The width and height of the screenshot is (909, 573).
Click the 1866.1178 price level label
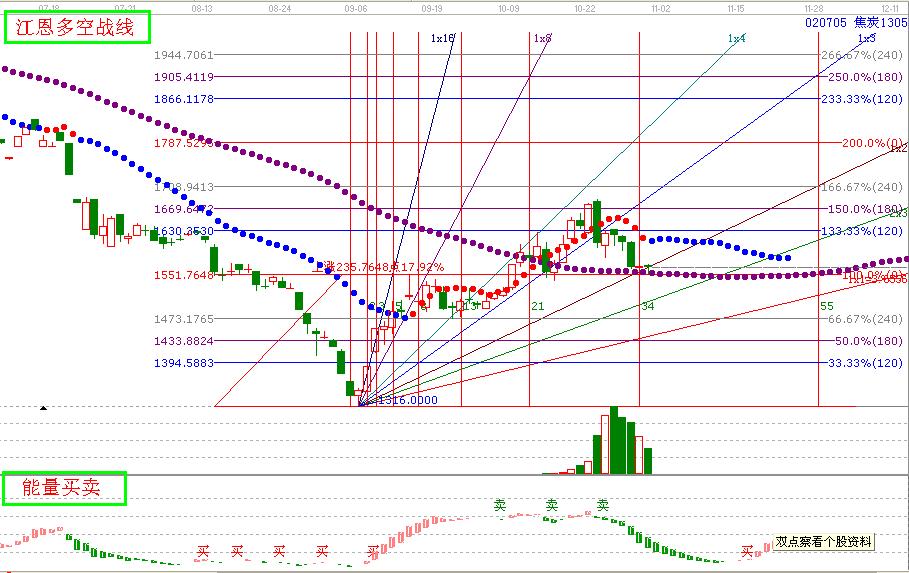(184, 99)
